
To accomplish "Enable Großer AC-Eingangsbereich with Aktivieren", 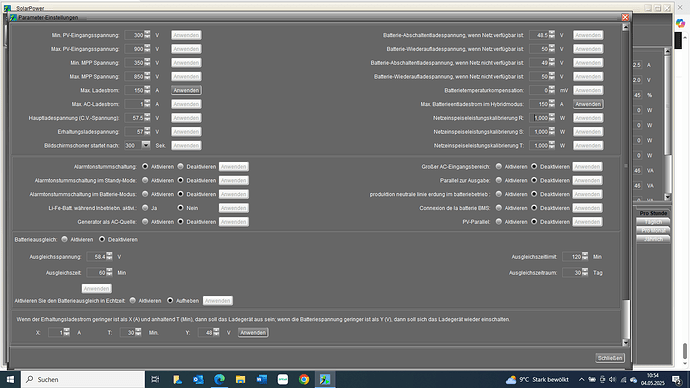I will 499,167.
